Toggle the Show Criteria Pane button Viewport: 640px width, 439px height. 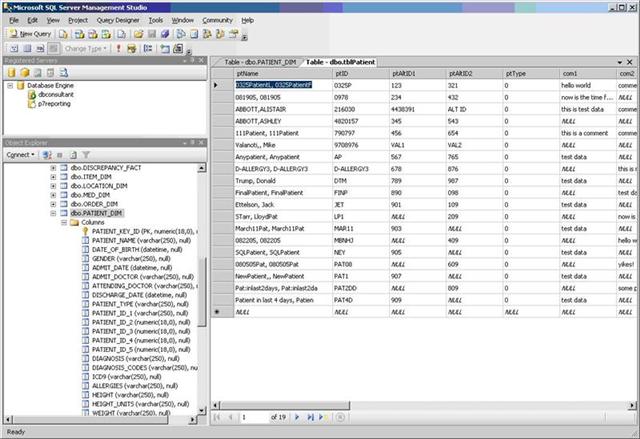27,49
